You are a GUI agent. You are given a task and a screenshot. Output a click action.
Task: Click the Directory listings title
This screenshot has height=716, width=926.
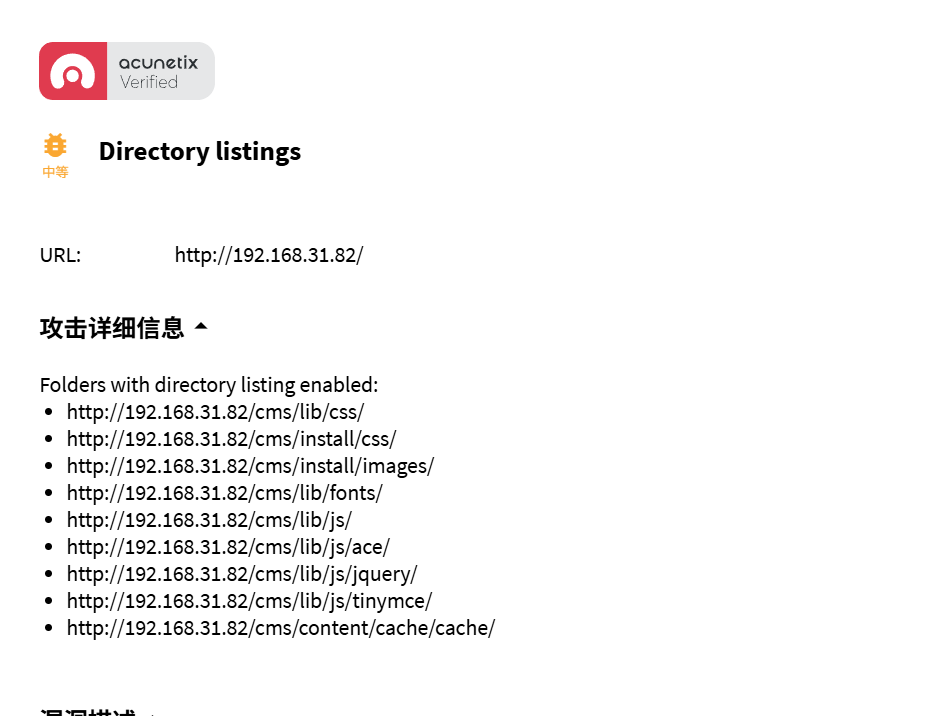200,152
